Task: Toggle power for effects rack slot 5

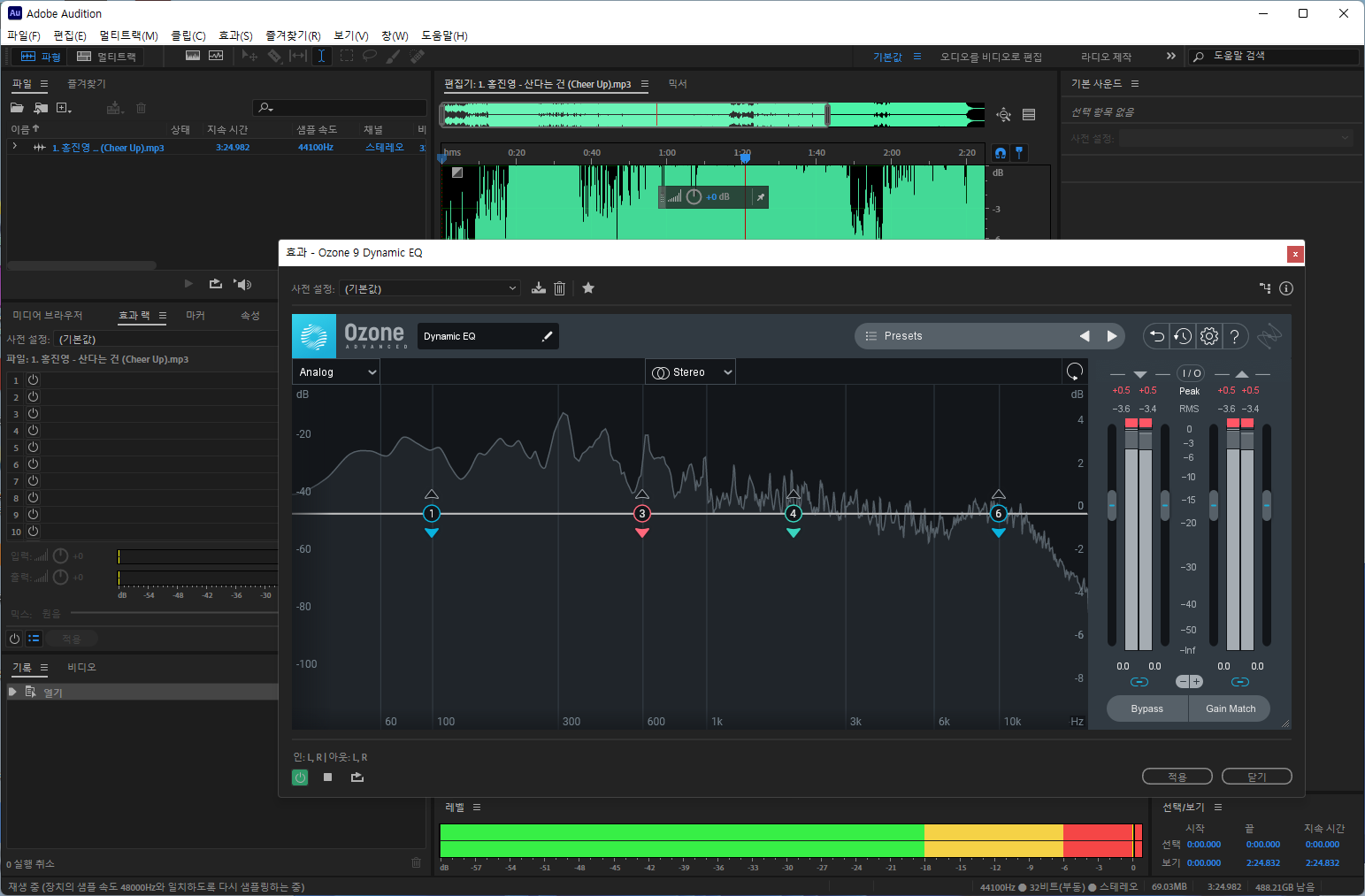Action: click(33, 447)
